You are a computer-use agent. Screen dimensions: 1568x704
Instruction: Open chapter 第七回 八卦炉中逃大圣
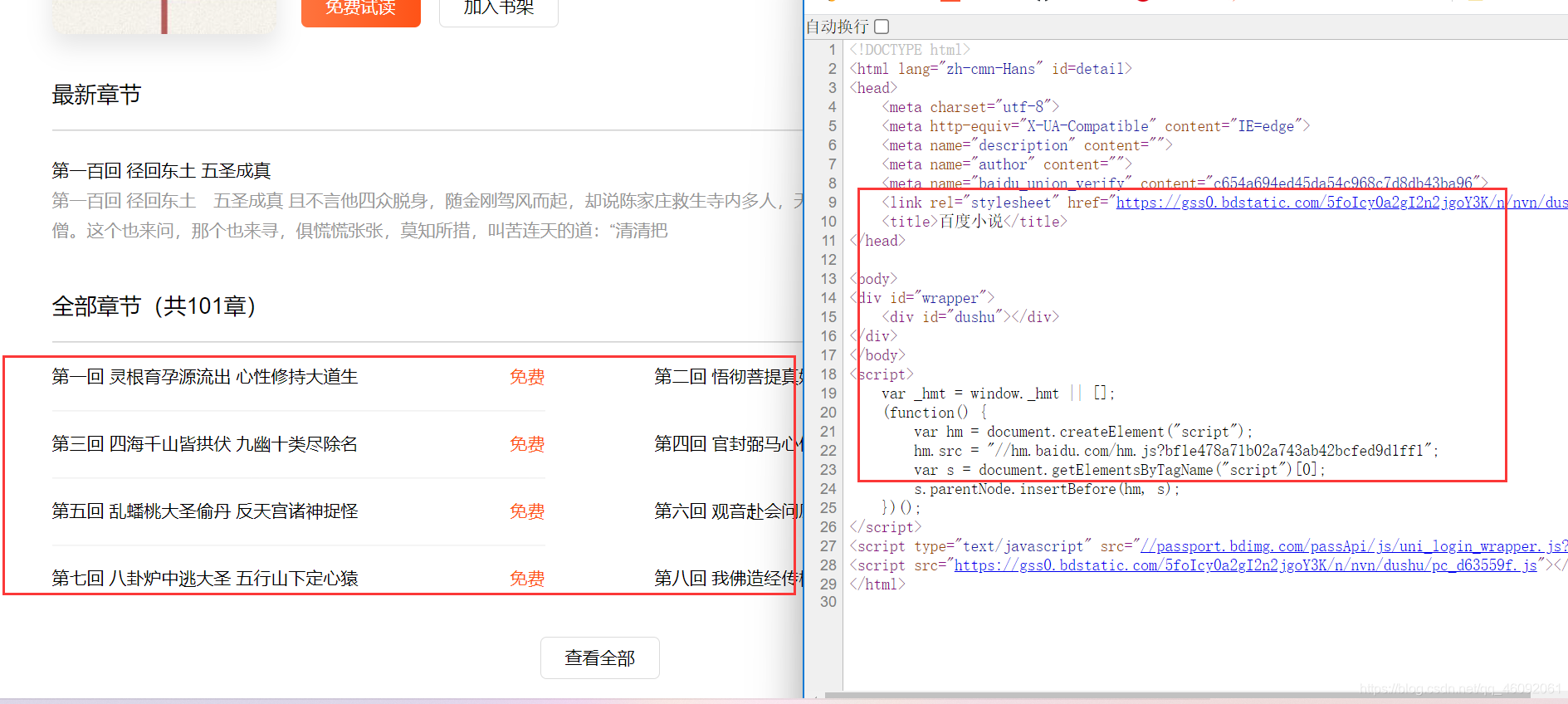204,579
